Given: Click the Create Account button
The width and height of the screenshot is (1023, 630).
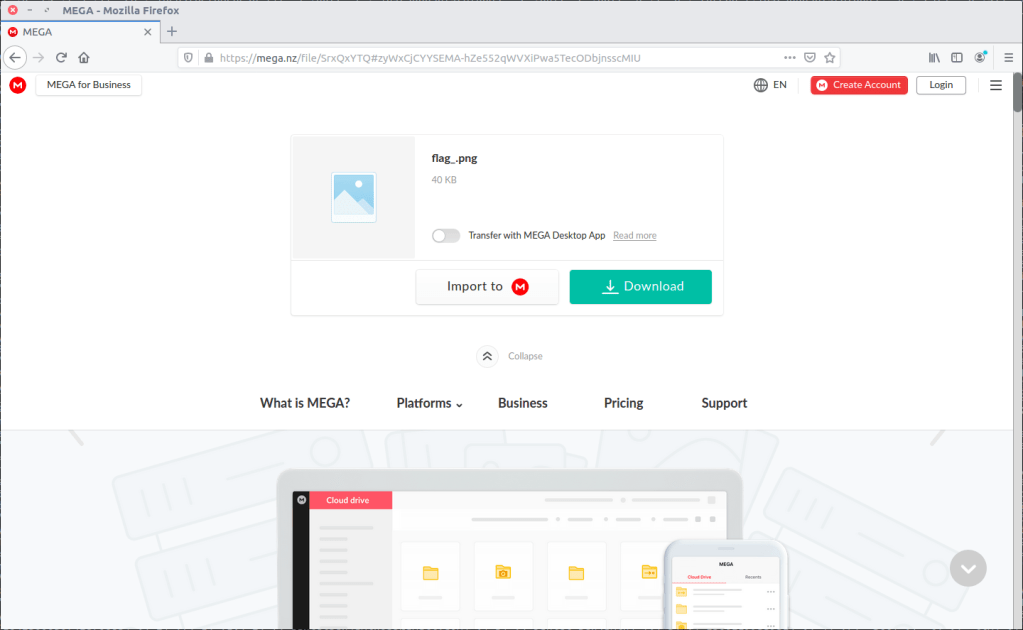Looking at the screenshot, I should (x=859, y=85).
